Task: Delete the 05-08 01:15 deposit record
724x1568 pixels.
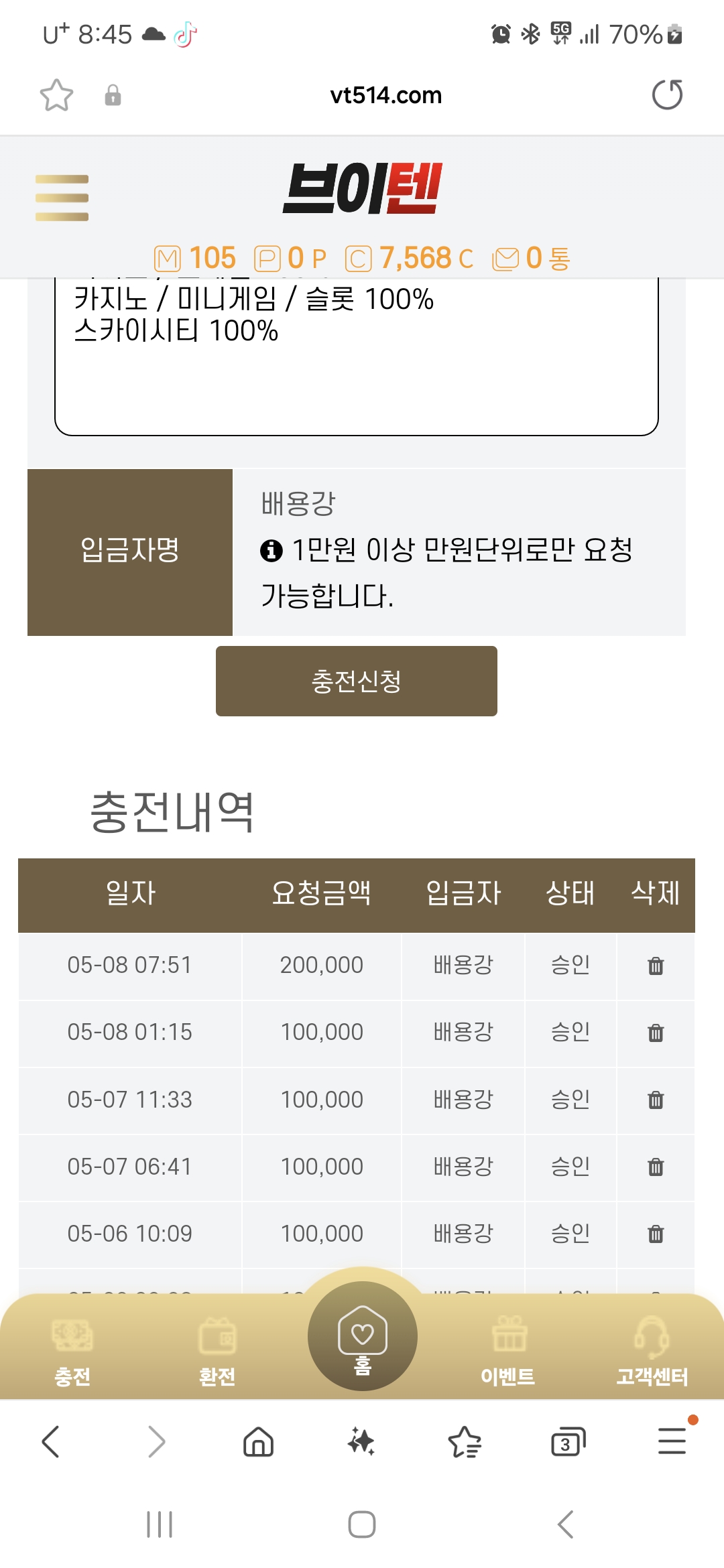Action: coord(656,1033)
